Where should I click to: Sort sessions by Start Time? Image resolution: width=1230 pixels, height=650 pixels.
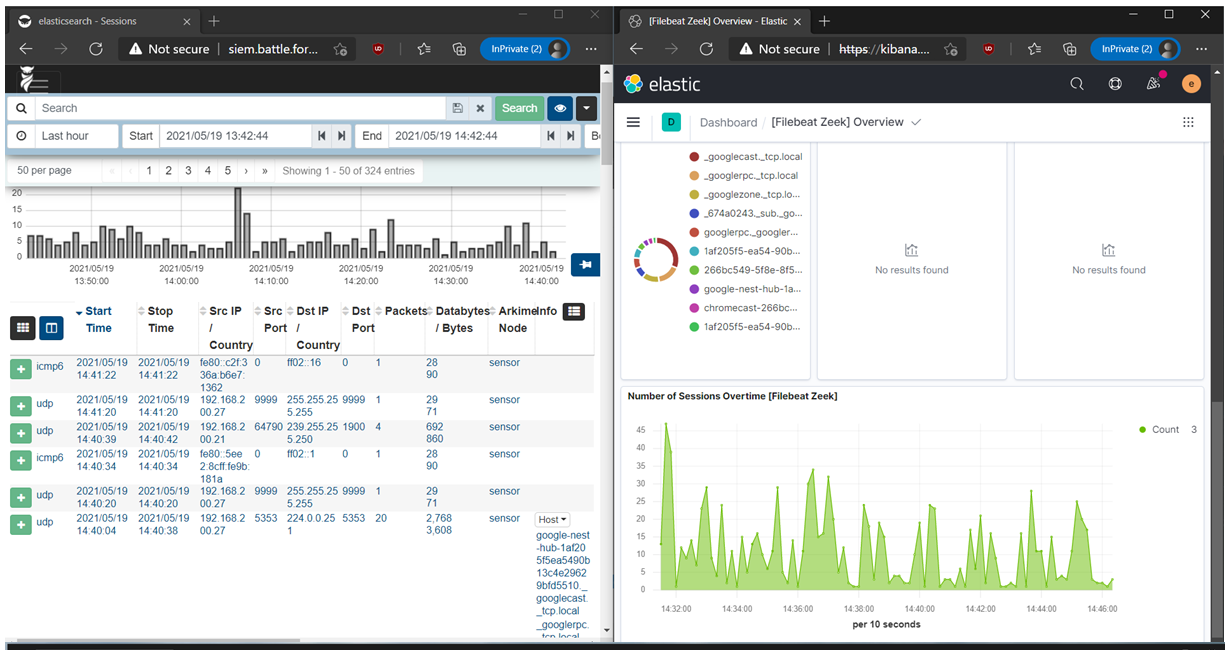click(98, 319)
